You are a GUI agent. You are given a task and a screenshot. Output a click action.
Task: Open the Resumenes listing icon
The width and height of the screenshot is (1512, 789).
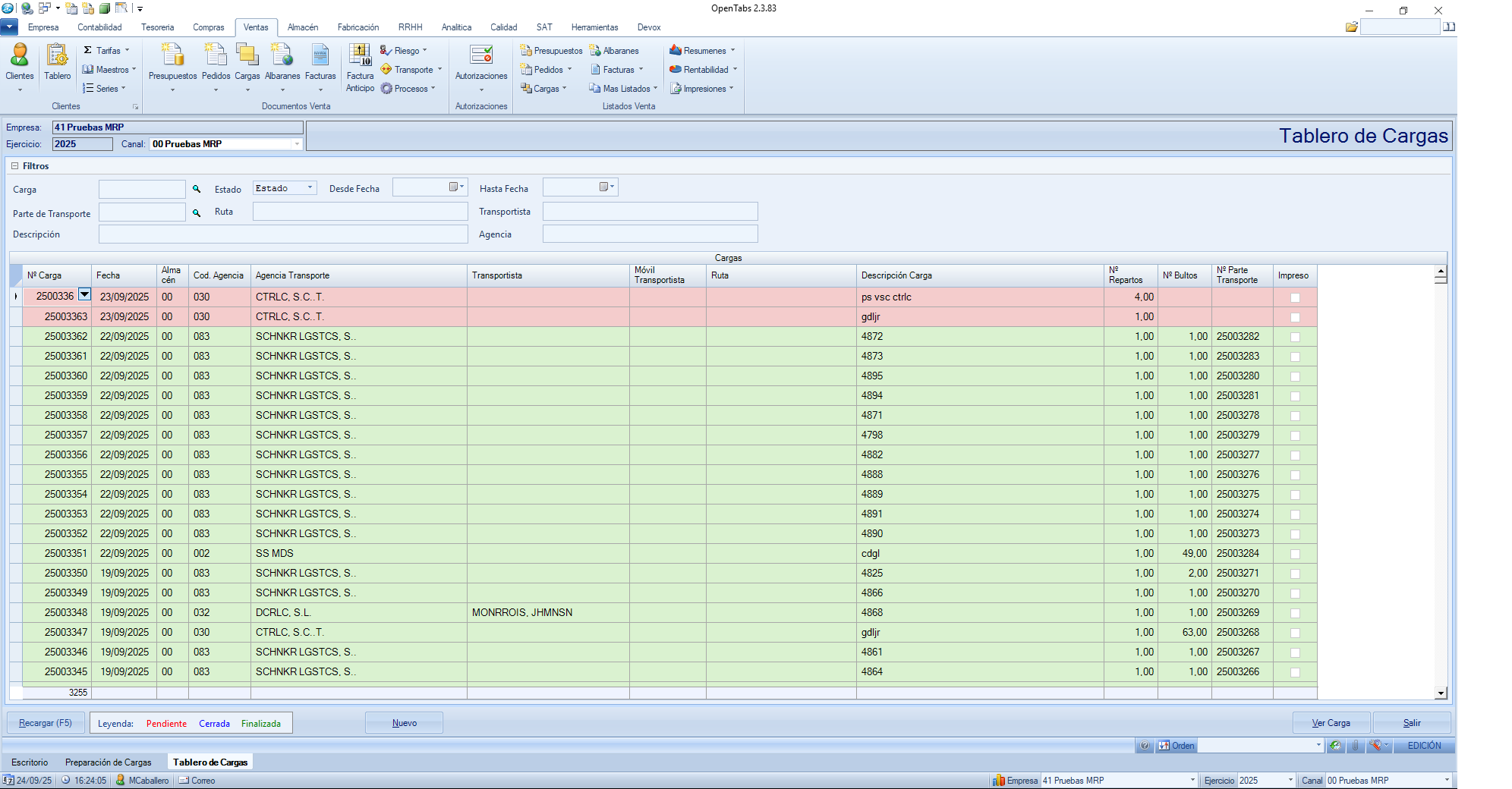(698, 51)
